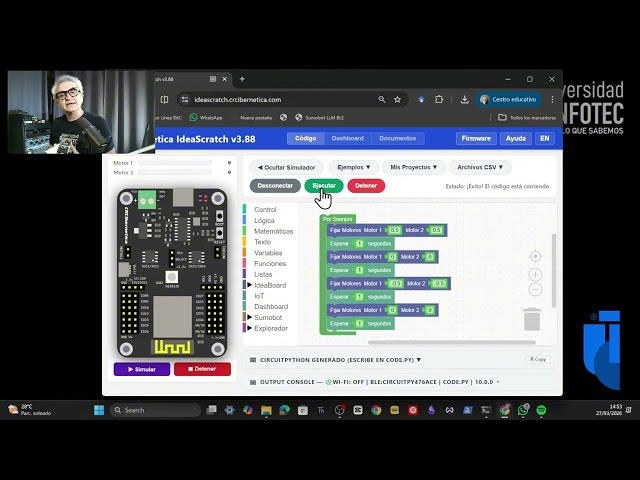Image resolution: width=640 pixels, height=480 pixels.
Task: Click the Motor 1 level bar
Action: pos(175,163)
